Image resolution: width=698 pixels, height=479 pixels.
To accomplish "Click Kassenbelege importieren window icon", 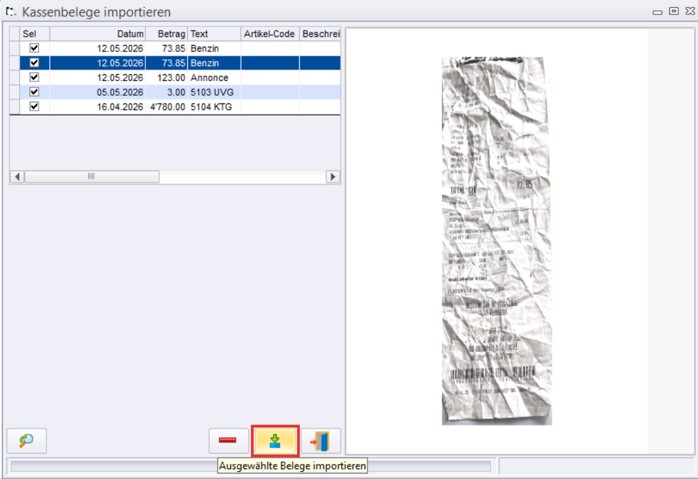I will pos(11,12).
